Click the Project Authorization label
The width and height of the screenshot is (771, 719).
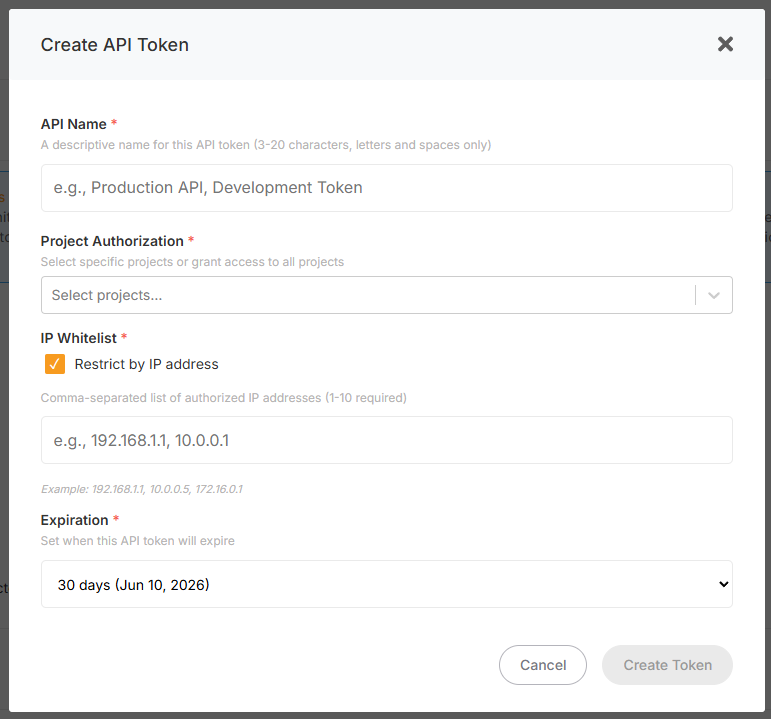[x=112, y=241]
